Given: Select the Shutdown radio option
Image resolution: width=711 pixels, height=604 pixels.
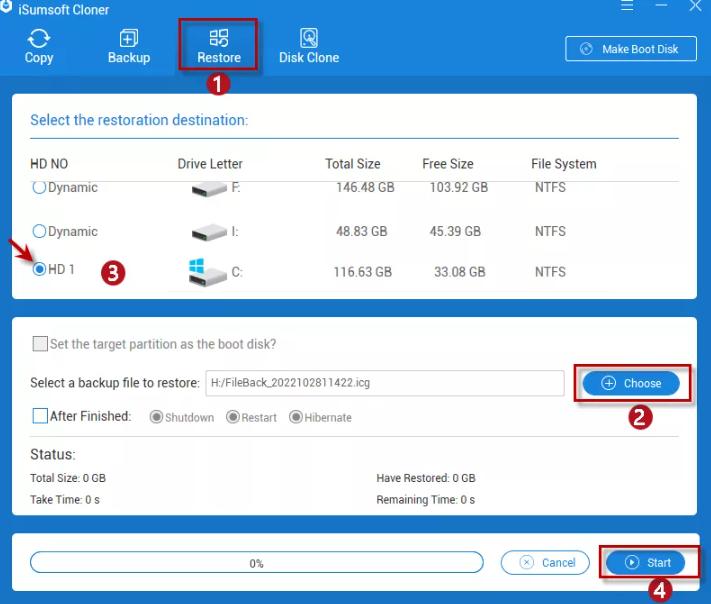Looking at the screenshot, I should click(x=156, y=417).
